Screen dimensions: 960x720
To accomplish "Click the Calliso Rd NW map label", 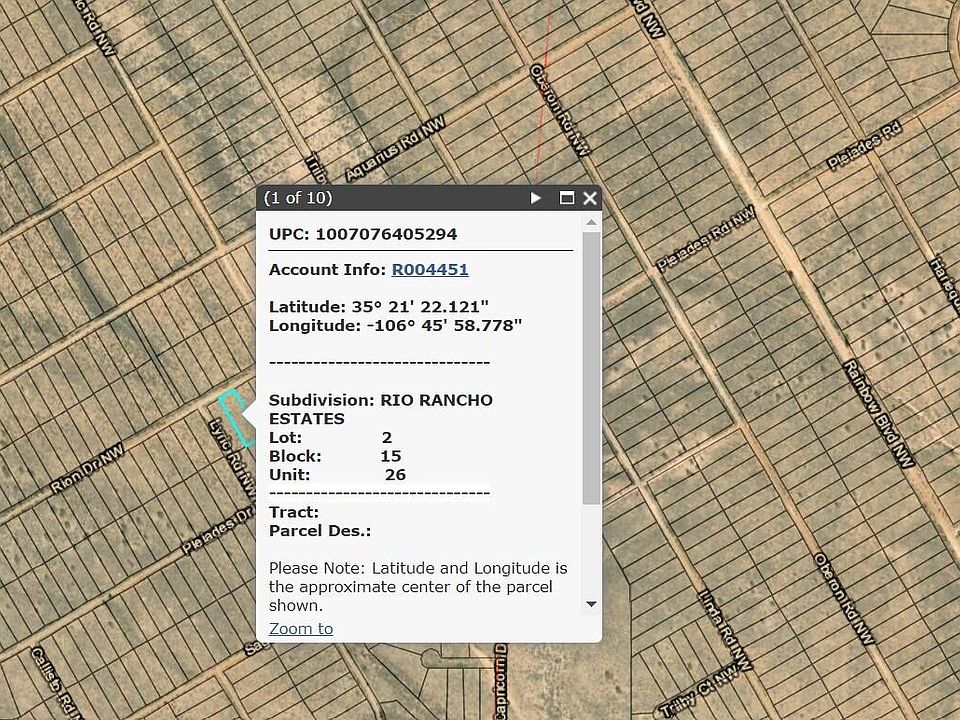I will tap(56, 683).
